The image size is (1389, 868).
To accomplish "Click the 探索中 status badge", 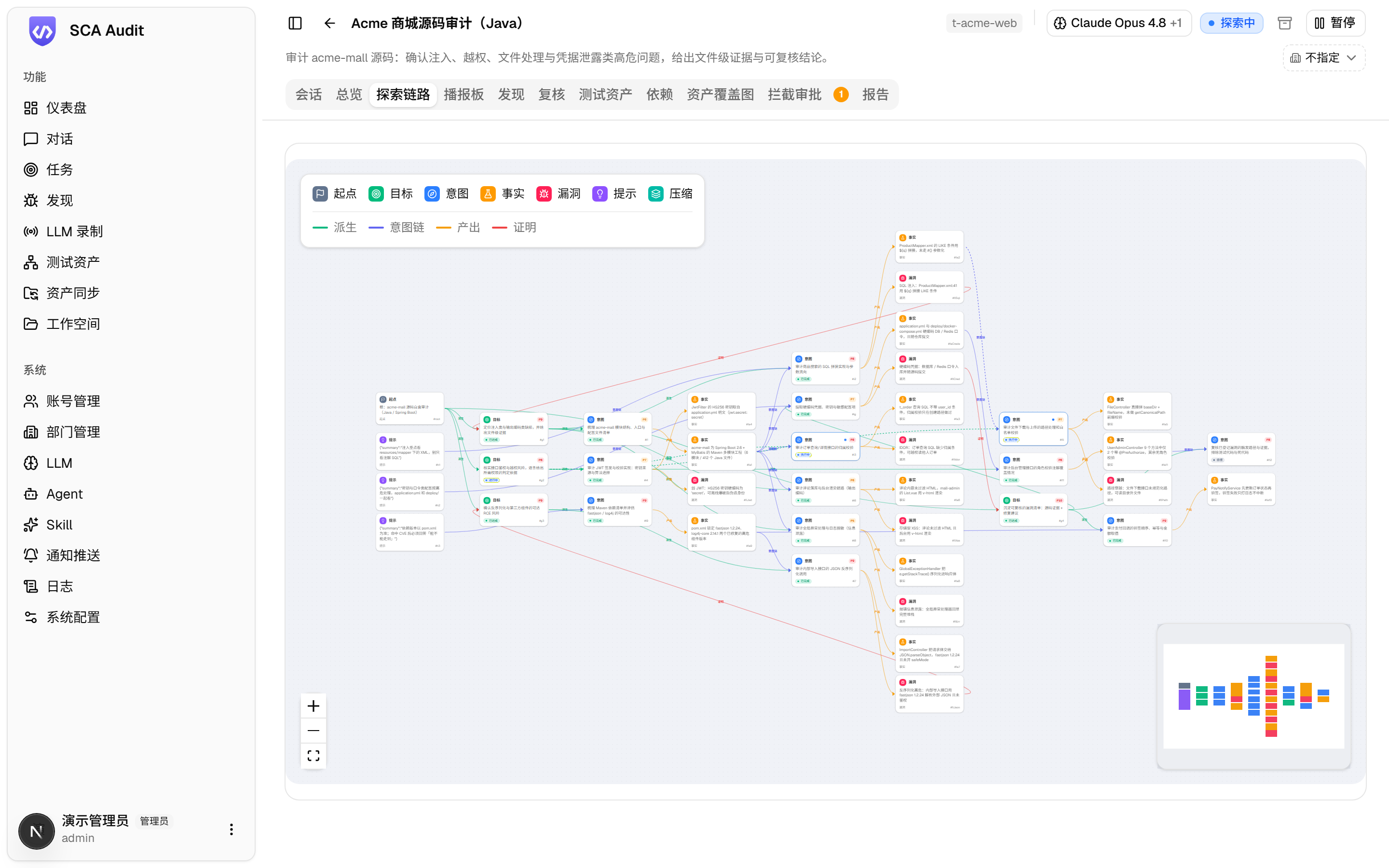I will [1231, 23].
